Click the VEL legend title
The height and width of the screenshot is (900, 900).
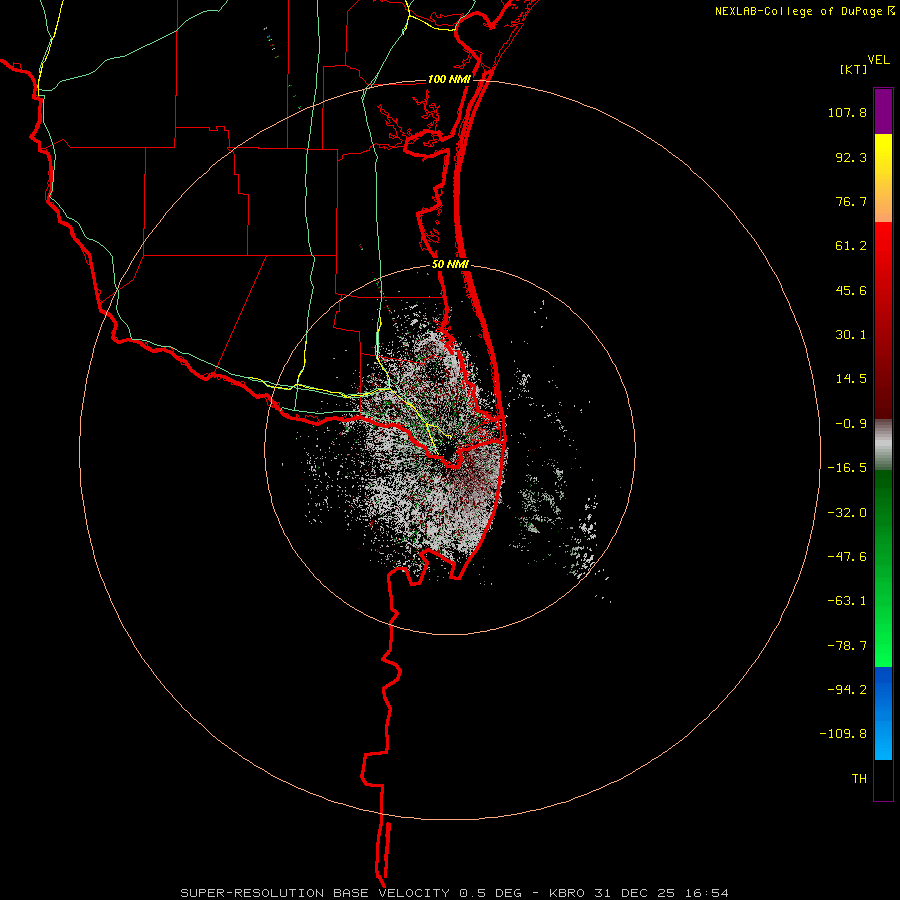tap(879, 59)
